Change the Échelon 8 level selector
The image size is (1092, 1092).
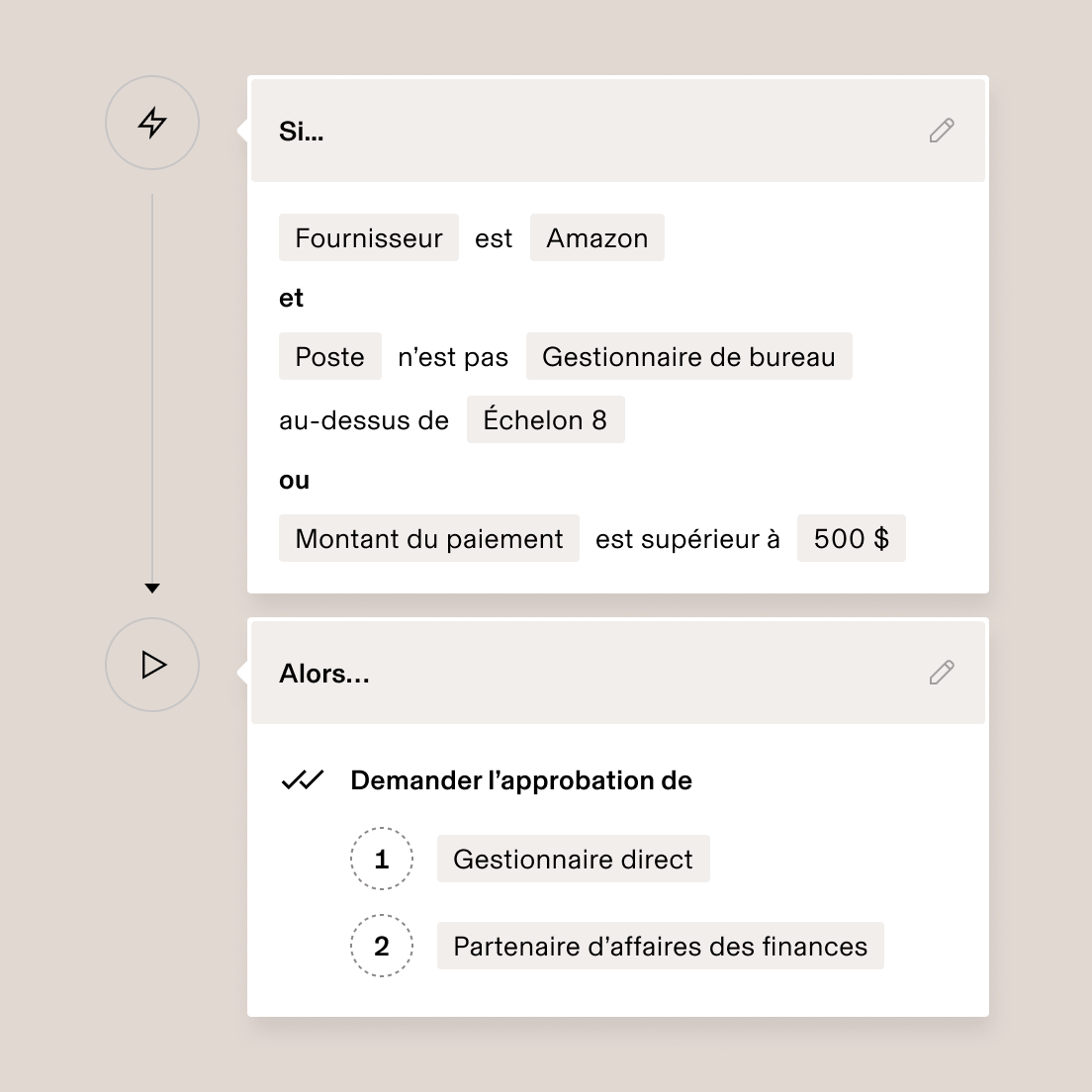tap(545, 419)
